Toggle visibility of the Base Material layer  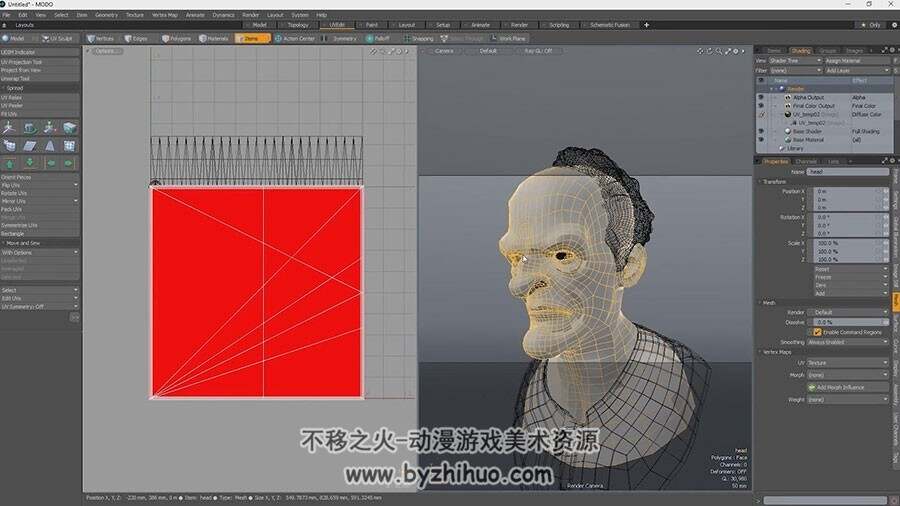761,139
